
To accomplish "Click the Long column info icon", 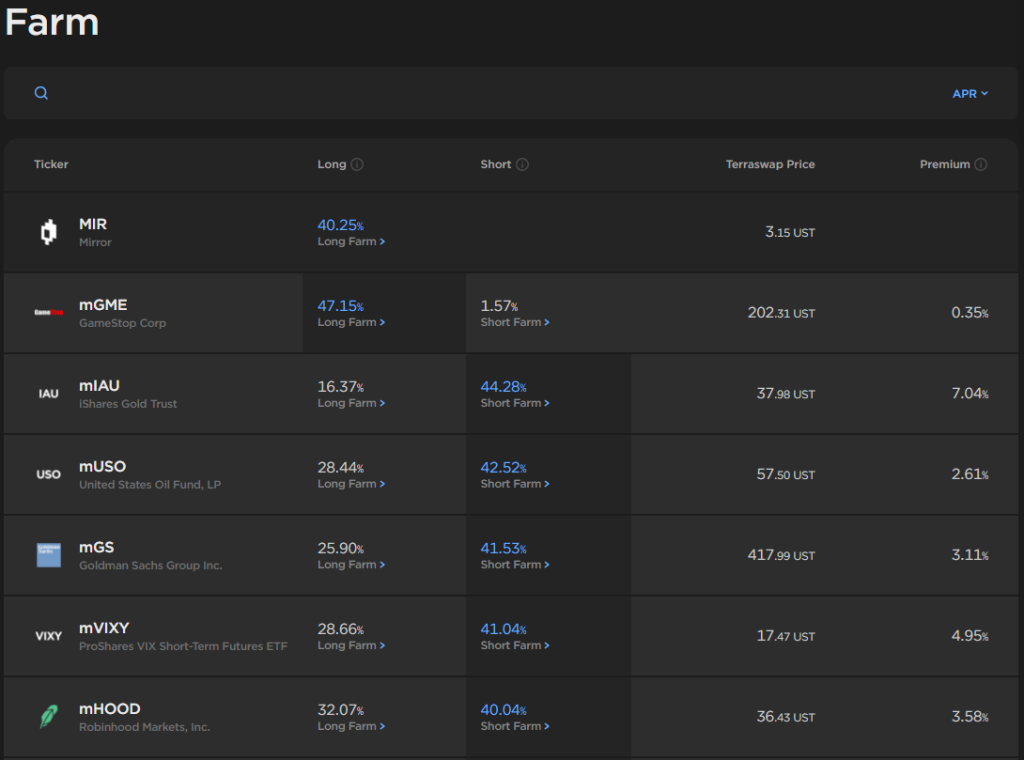I will [357, 165].
